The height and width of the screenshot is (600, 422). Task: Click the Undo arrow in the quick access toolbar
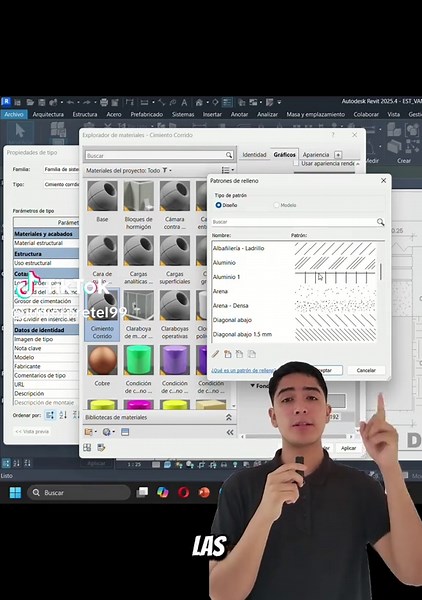[x=70, y=103]
